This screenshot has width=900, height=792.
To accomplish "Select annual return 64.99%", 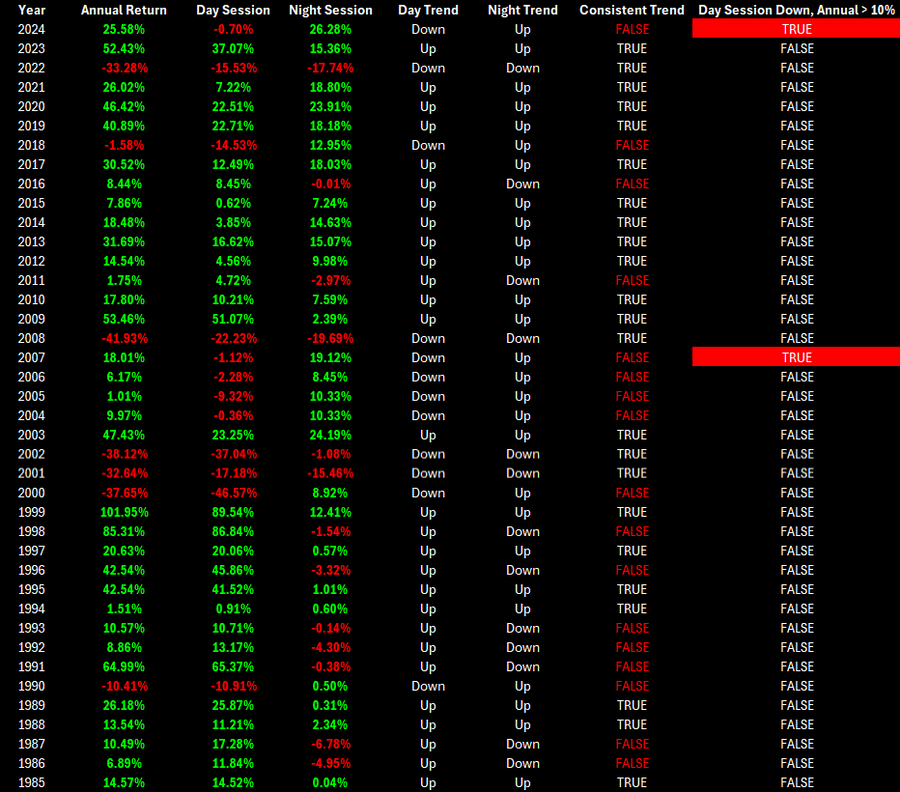I will 124,667.
